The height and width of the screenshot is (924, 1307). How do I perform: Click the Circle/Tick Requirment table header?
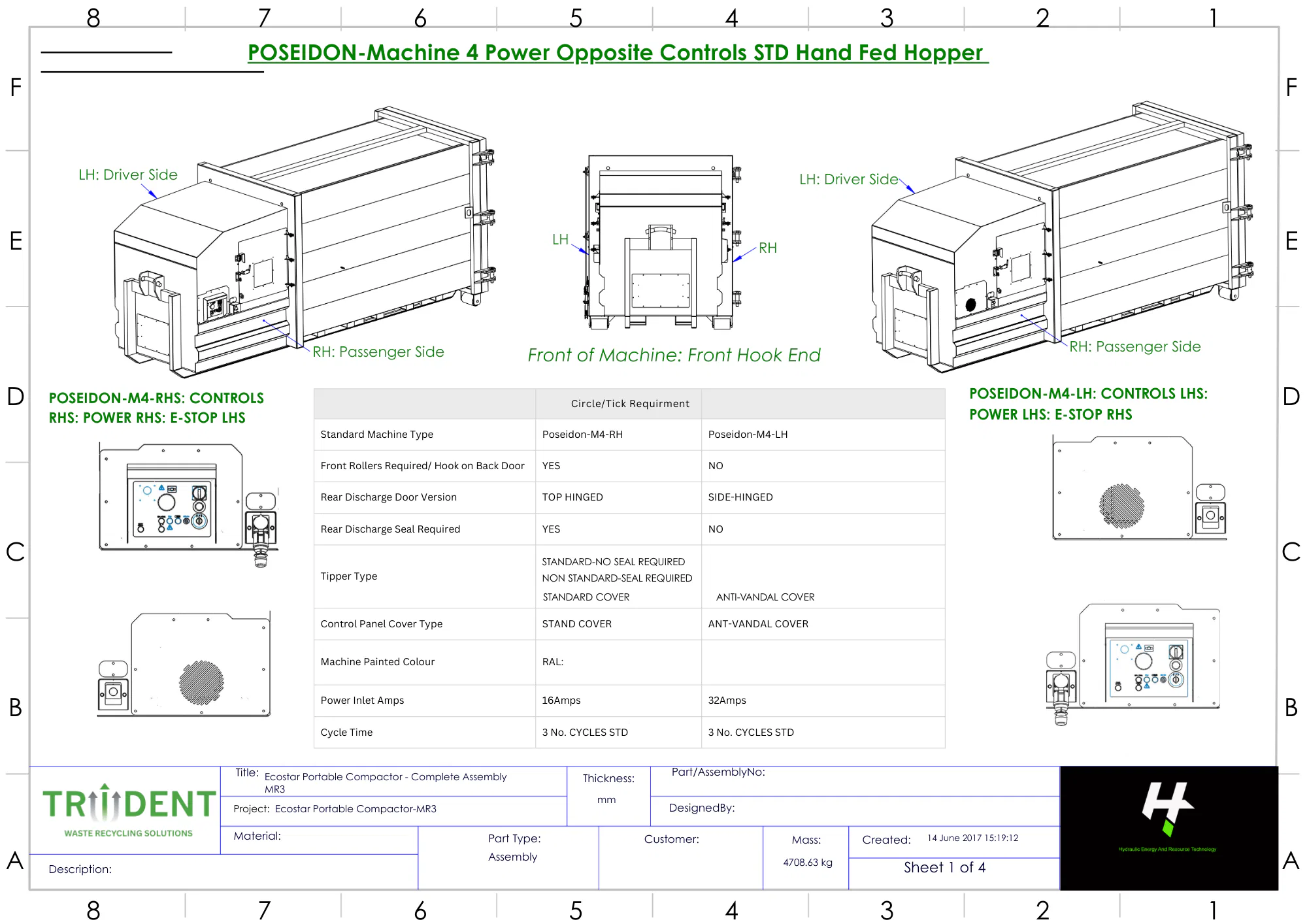point(629,404)
